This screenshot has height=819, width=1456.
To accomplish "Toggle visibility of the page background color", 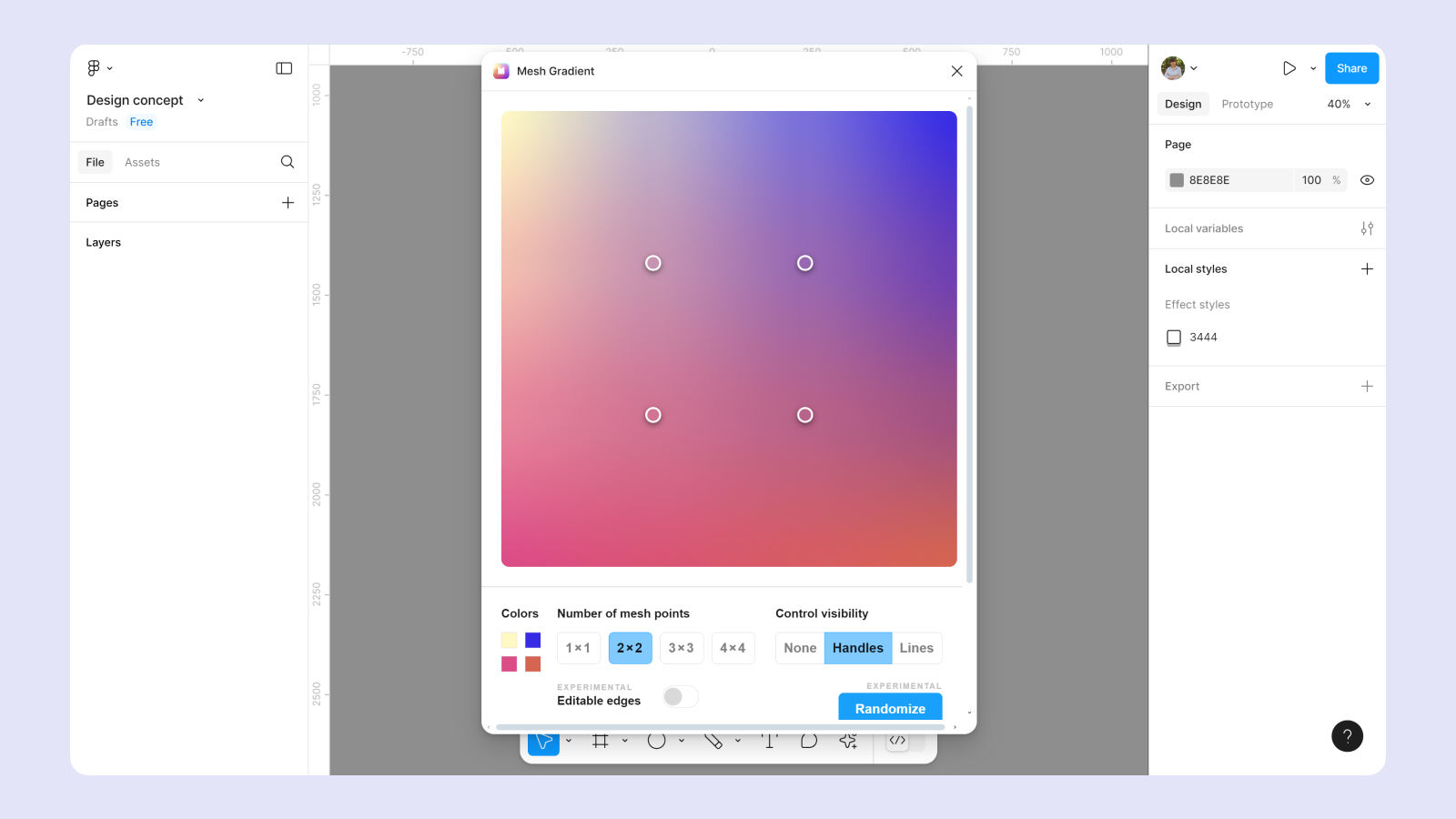I will point(1367,179).
